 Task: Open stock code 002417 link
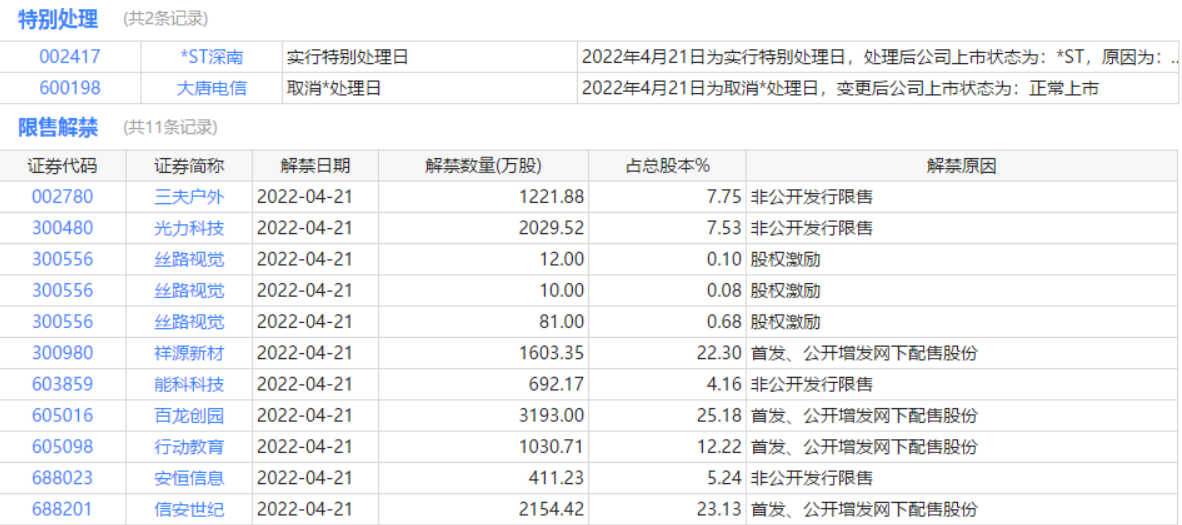tap(69, 57)
